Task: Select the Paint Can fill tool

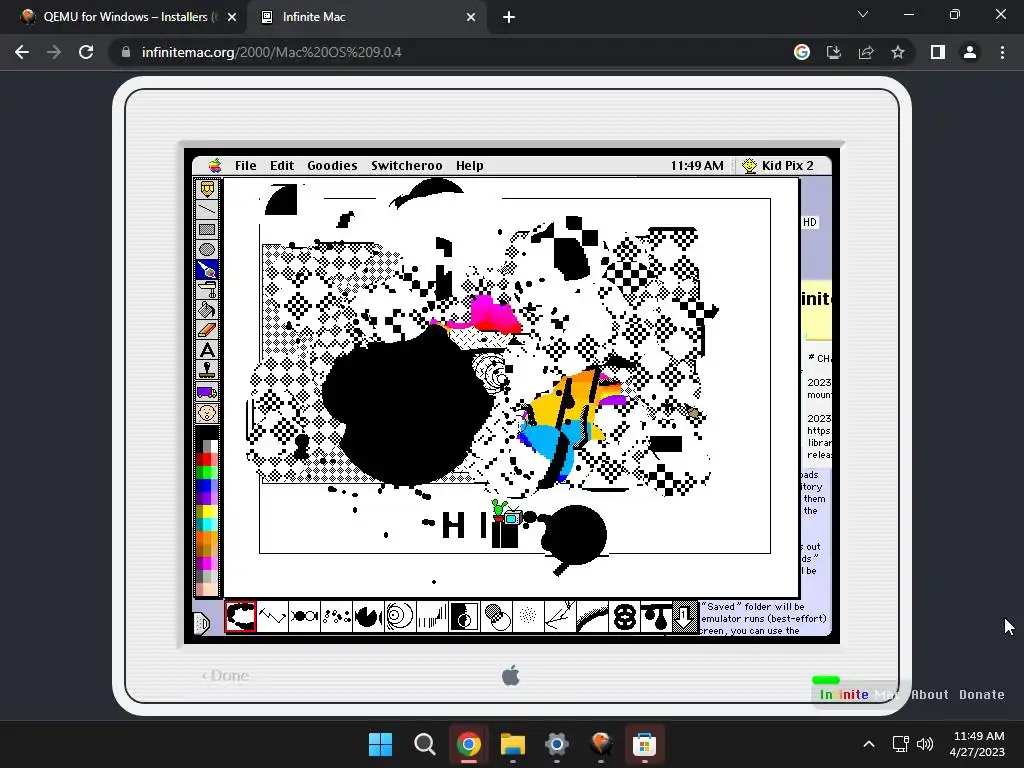Action: click(207, 310)
